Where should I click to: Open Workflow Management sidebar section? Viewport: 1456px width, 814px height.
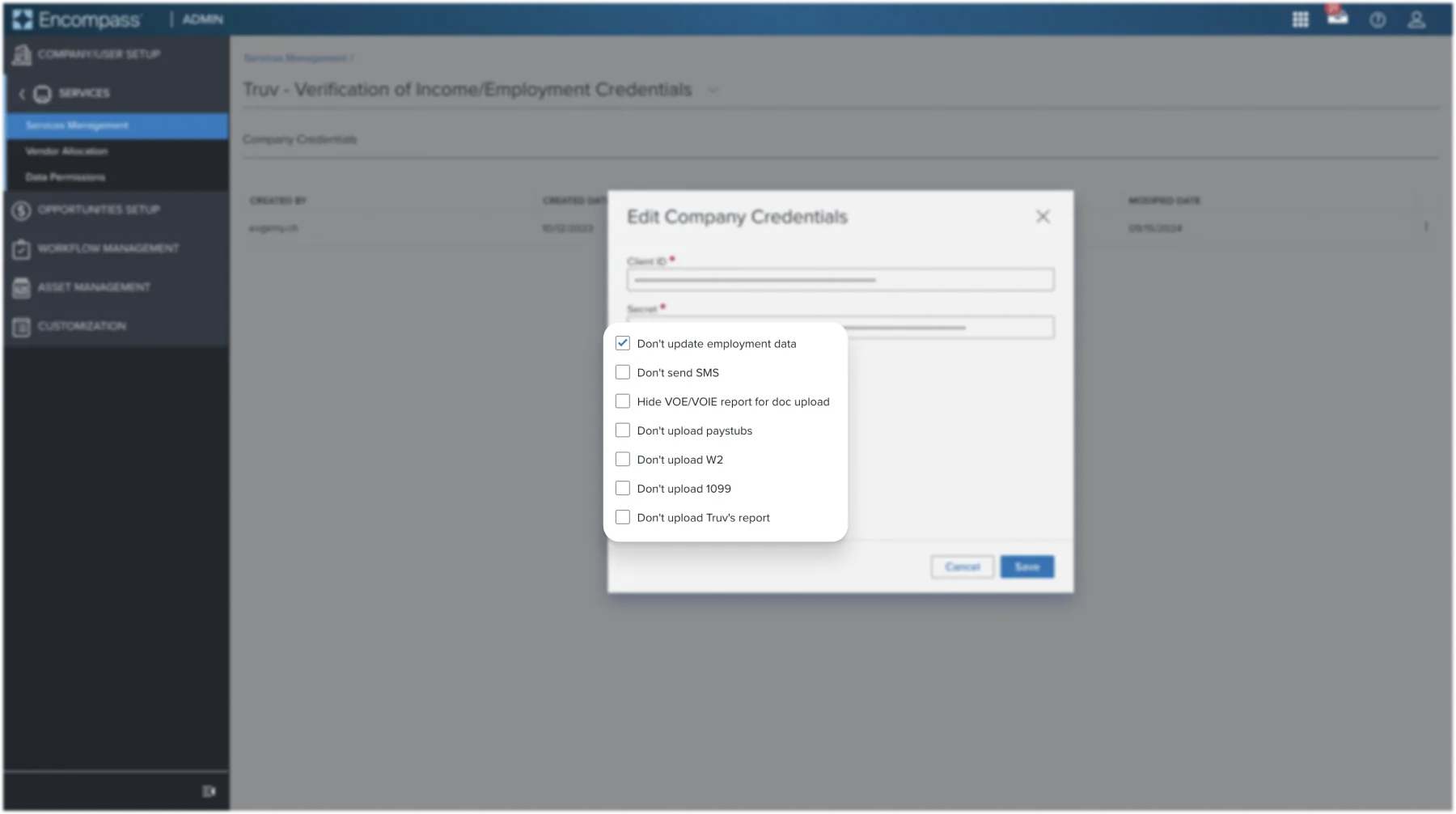click(116, 248)
